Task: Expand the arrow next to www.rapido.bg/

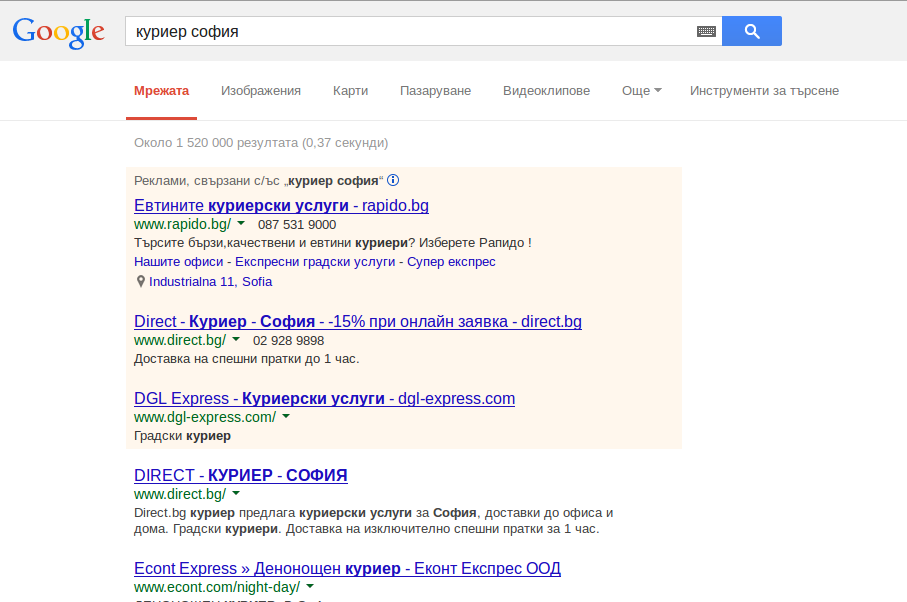Action: point(241,223)
